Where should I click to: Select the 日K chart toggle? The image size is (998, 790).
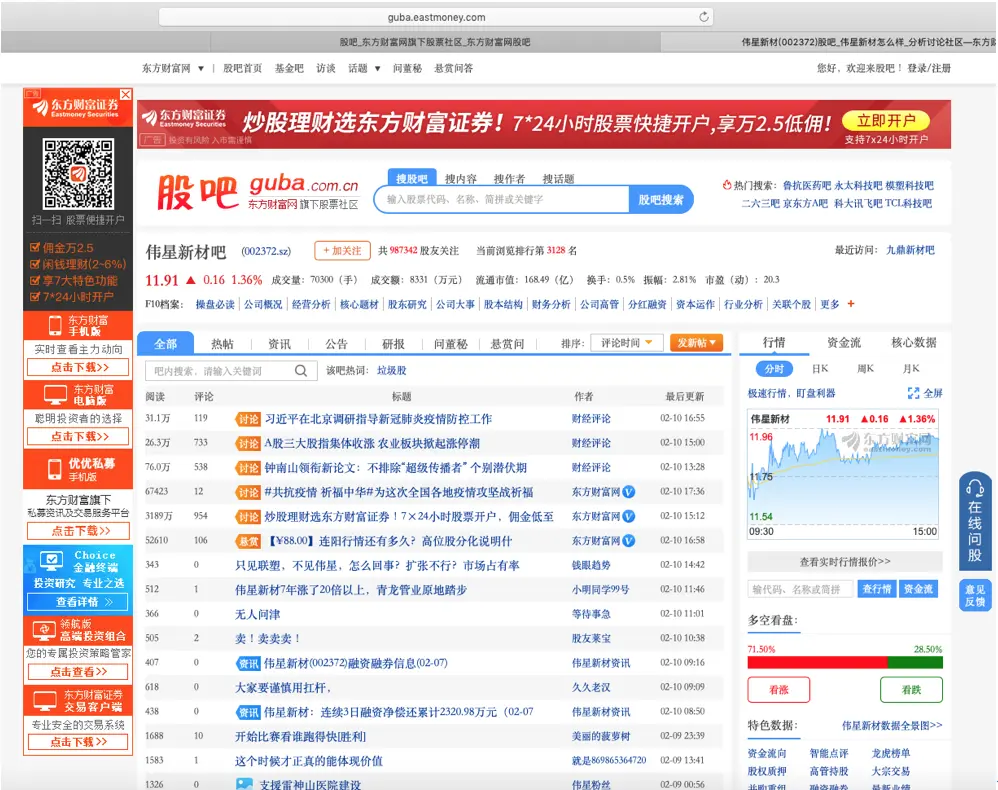coord(820,369)
